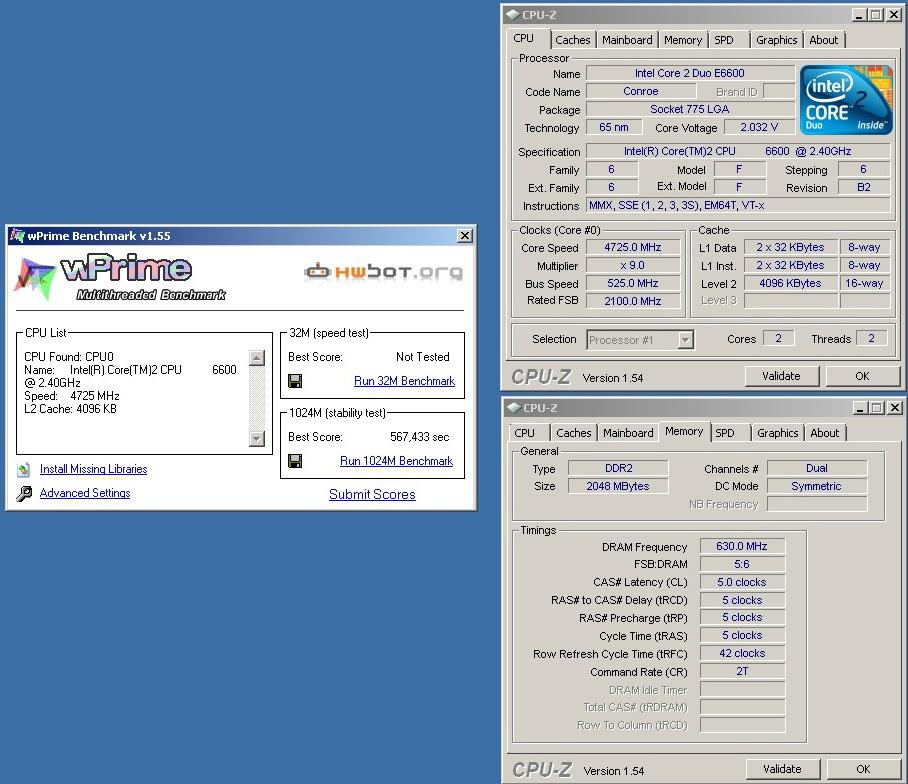Click Submit Scores link
This screenshot has height=784, width=908.
(x=372, y=494)
